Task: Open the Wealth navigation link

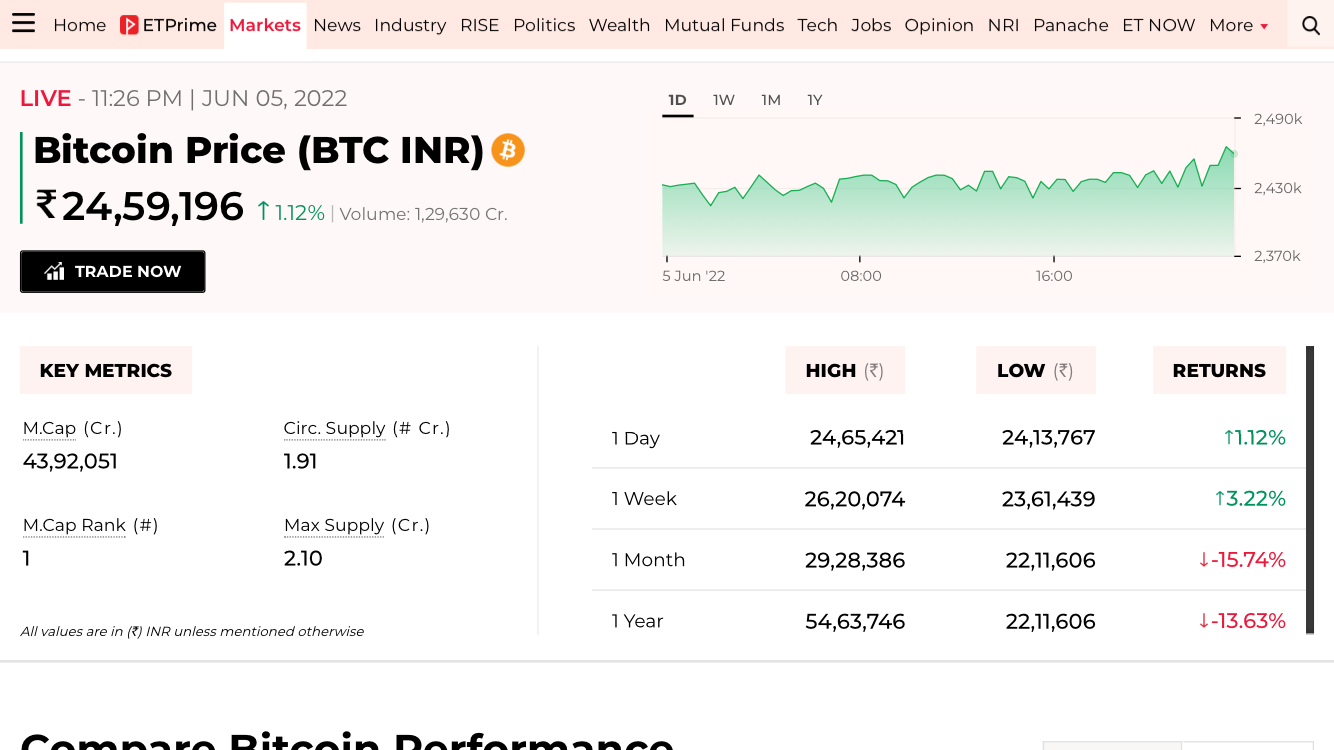Action: pyautogui.click(x=619, y=25)
